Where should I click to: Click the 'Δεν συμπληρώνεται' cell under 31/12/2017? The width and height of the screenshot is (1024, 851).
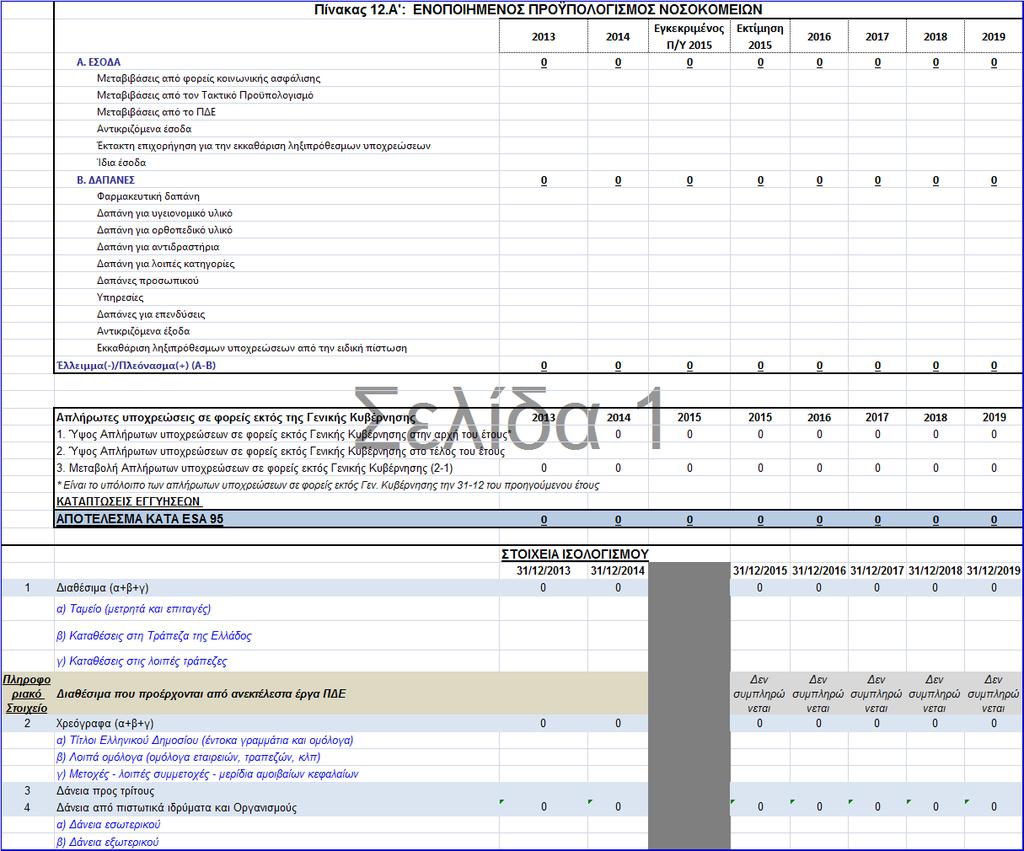876,694
